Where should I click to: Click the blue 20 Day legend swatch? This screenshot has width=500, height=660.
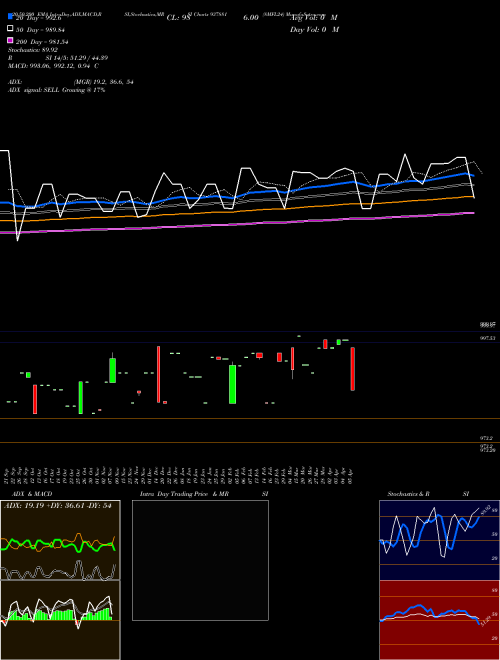(x=11, y=16)
